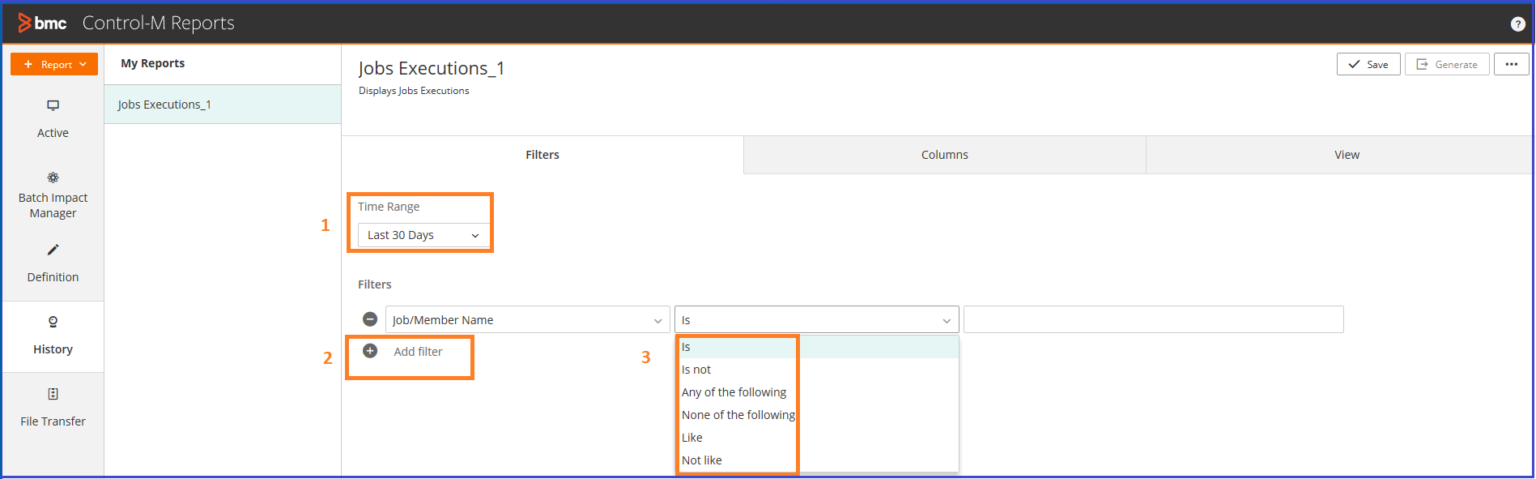Open the File Transfer section
The image size is (1536, 479).
pos(53,407)
